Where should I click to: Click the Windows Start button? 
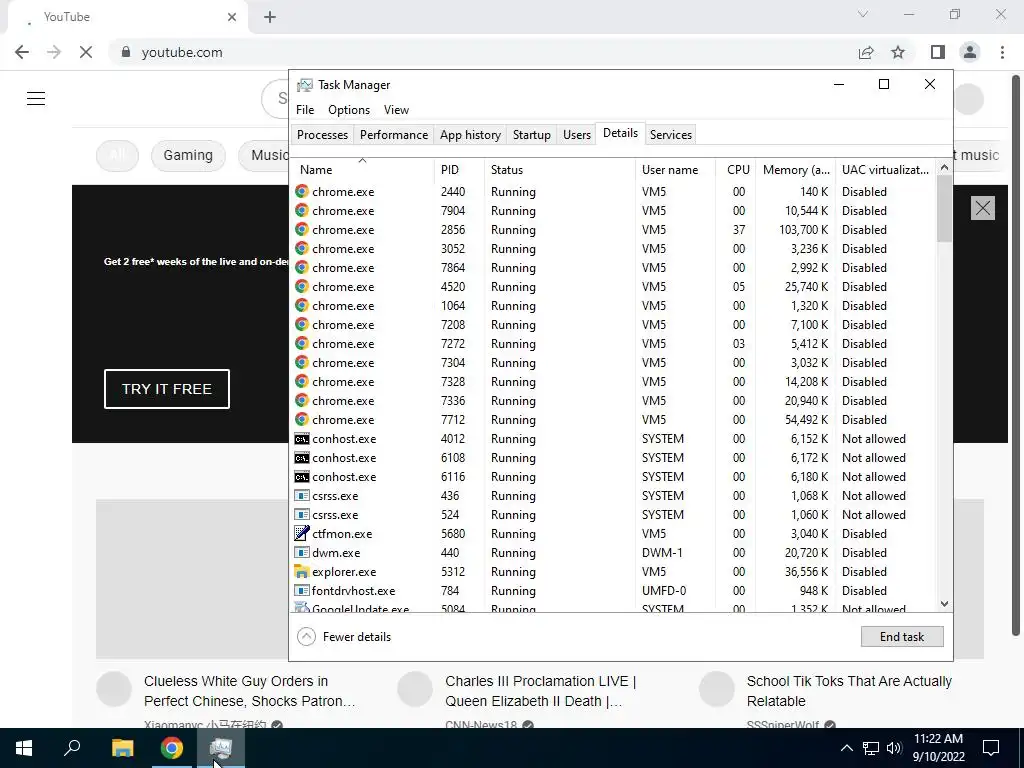pos(24,748)
